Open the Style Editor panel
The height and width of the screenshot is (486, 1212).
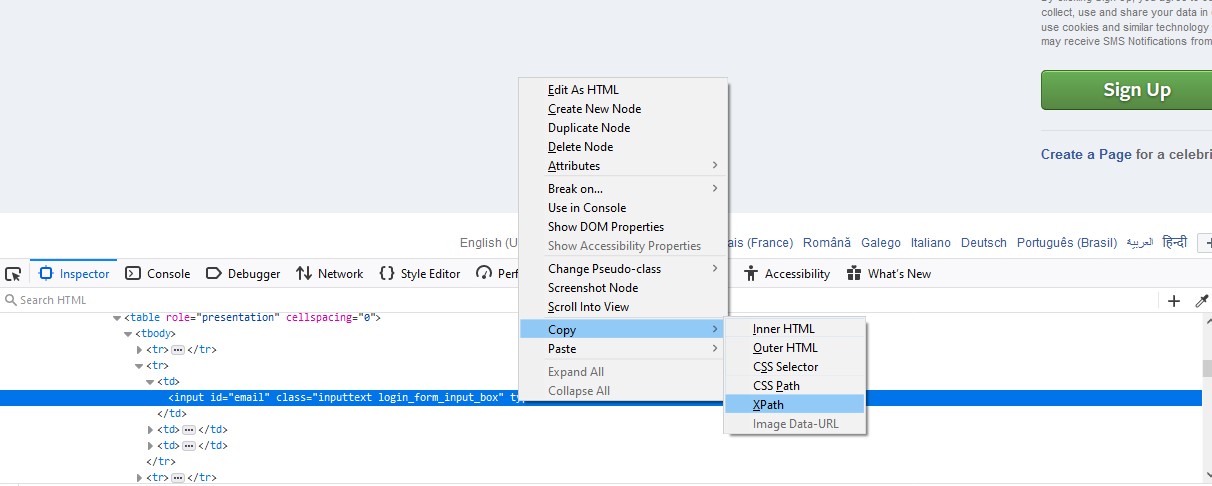coord(420,274)
